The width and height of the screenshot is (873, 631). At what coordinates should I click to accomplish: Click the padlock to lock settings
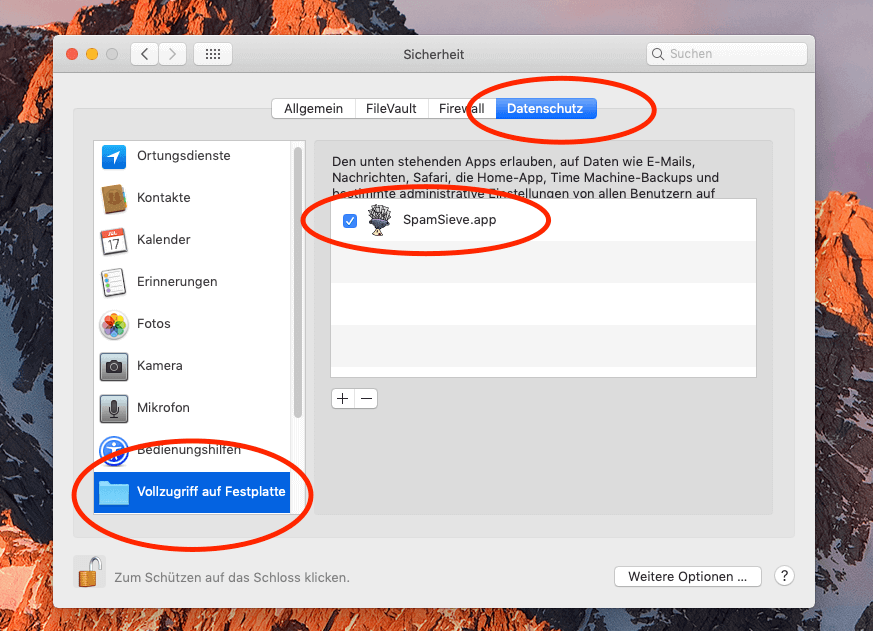(90, 573)
